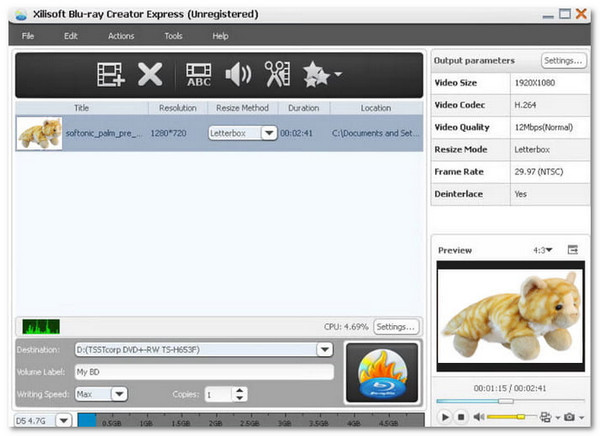Click the Letterbox resize mode value
The width and height of the screenshot is (600, 436).
click(x=532, y=149)
